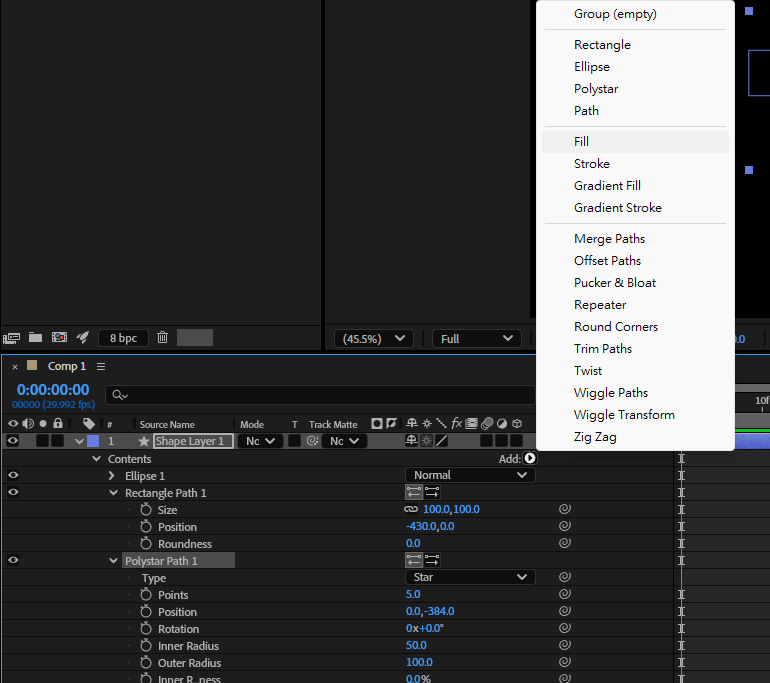Click the new composition icon in the Project panel
The height and width of the screenshot is (683, 770).
point(60,338)
